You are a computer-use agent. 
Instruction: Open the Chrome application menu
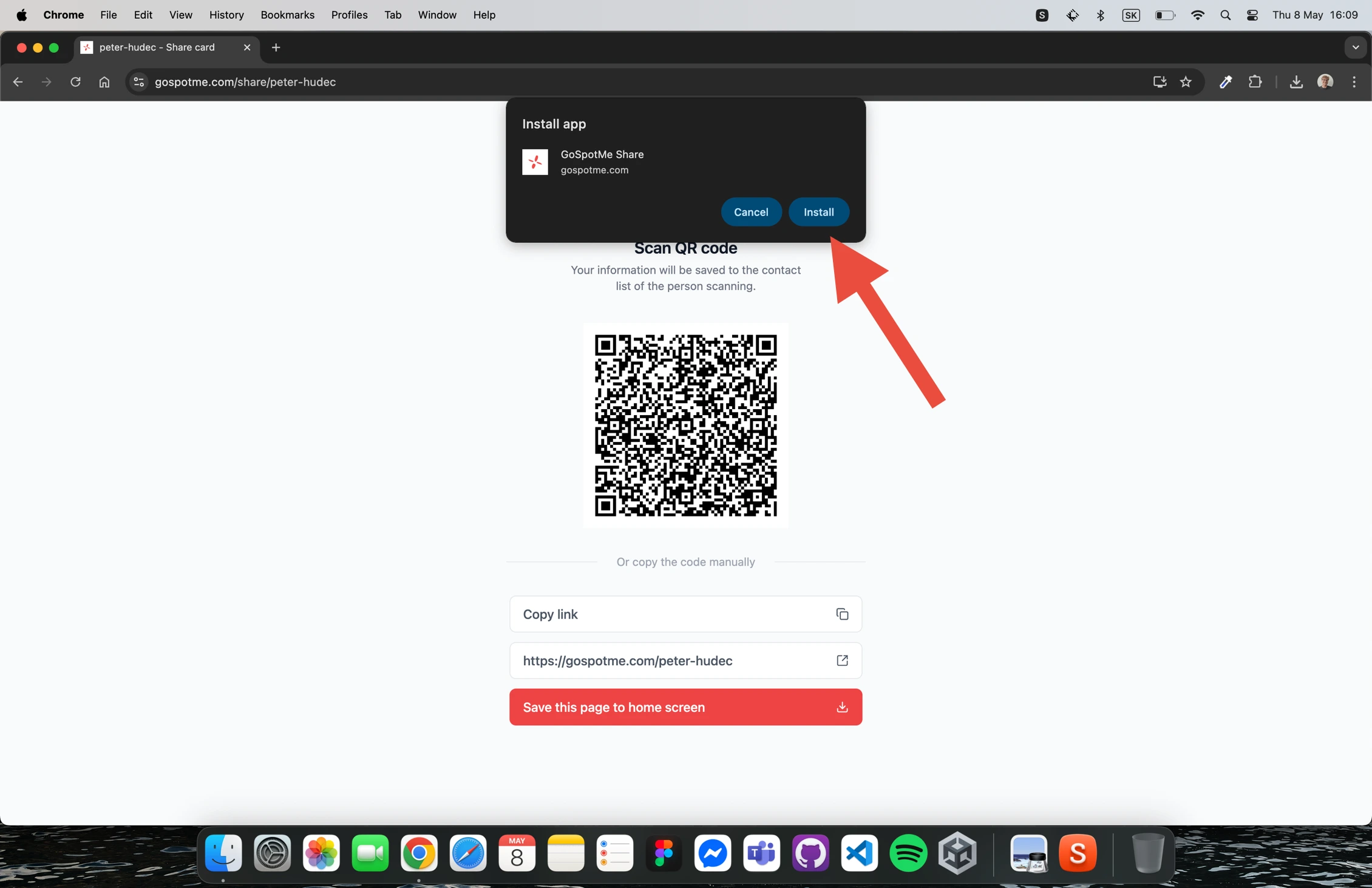[x=63, y=15]
